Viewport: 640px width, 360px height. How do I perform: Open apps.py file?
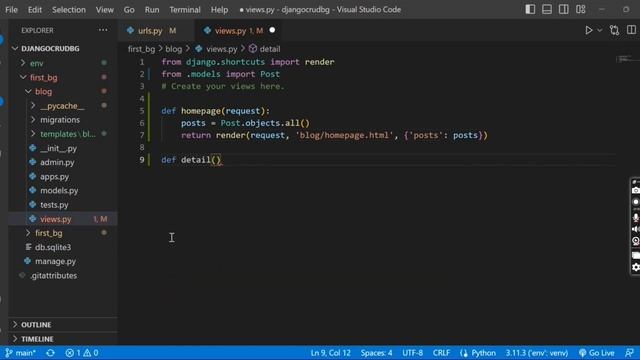[x=54, y=177]
